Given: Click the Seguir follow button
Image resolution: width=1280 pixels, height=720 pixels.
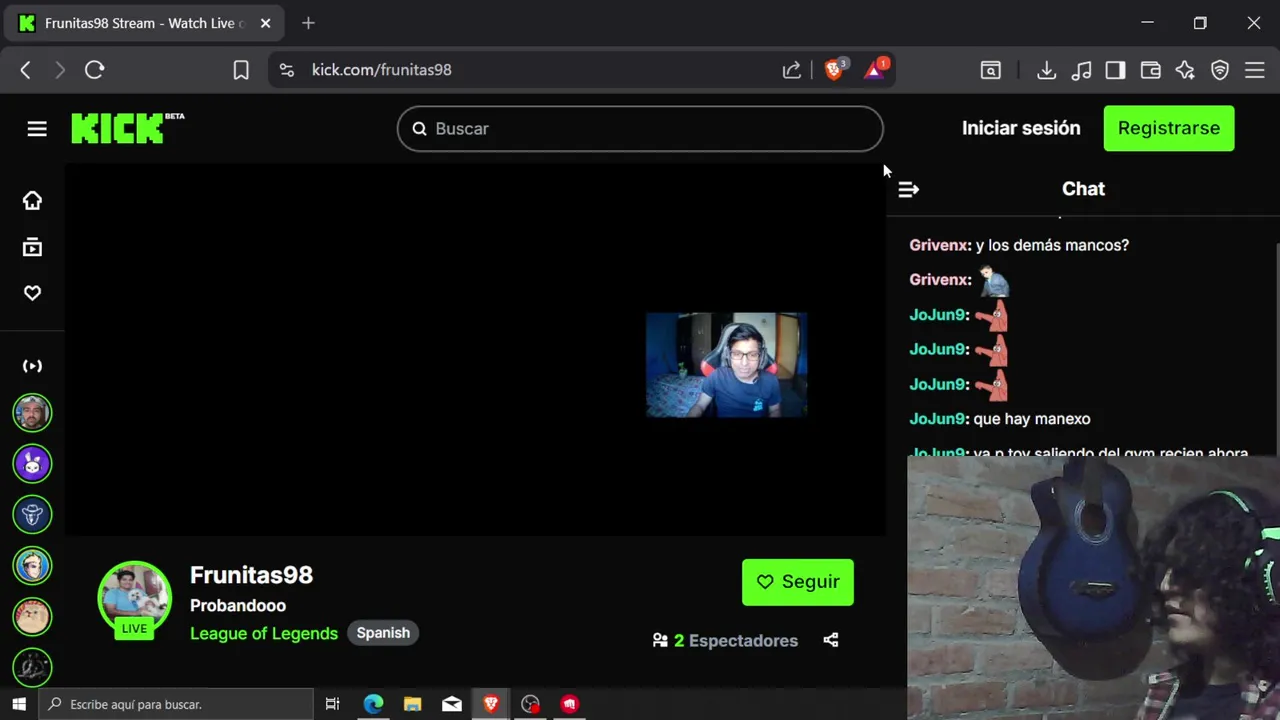Looking at the screenshot, I should click(x=798, y=582).
